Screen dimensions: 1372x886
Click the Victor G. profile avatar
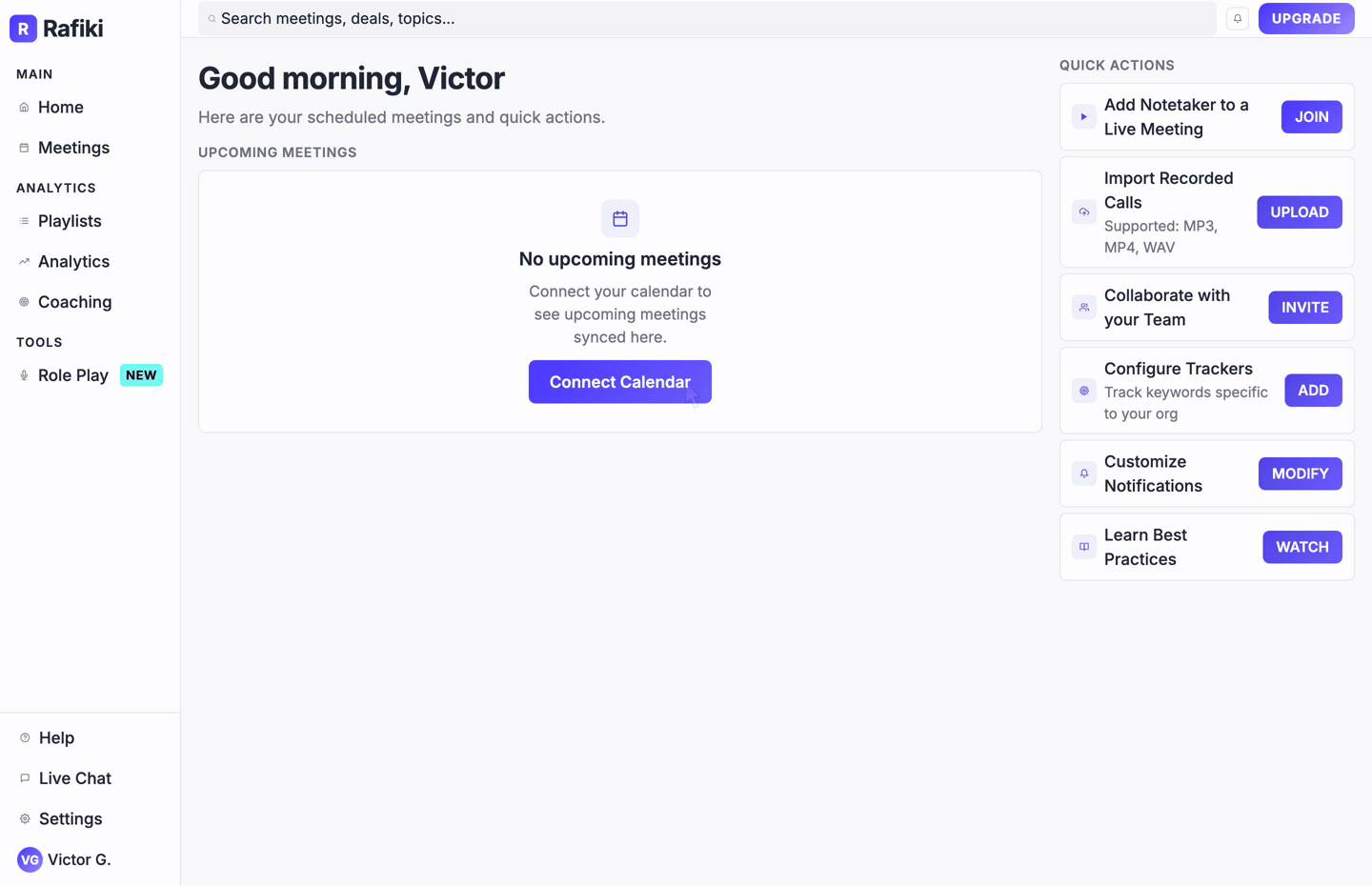tap(29, 859)
